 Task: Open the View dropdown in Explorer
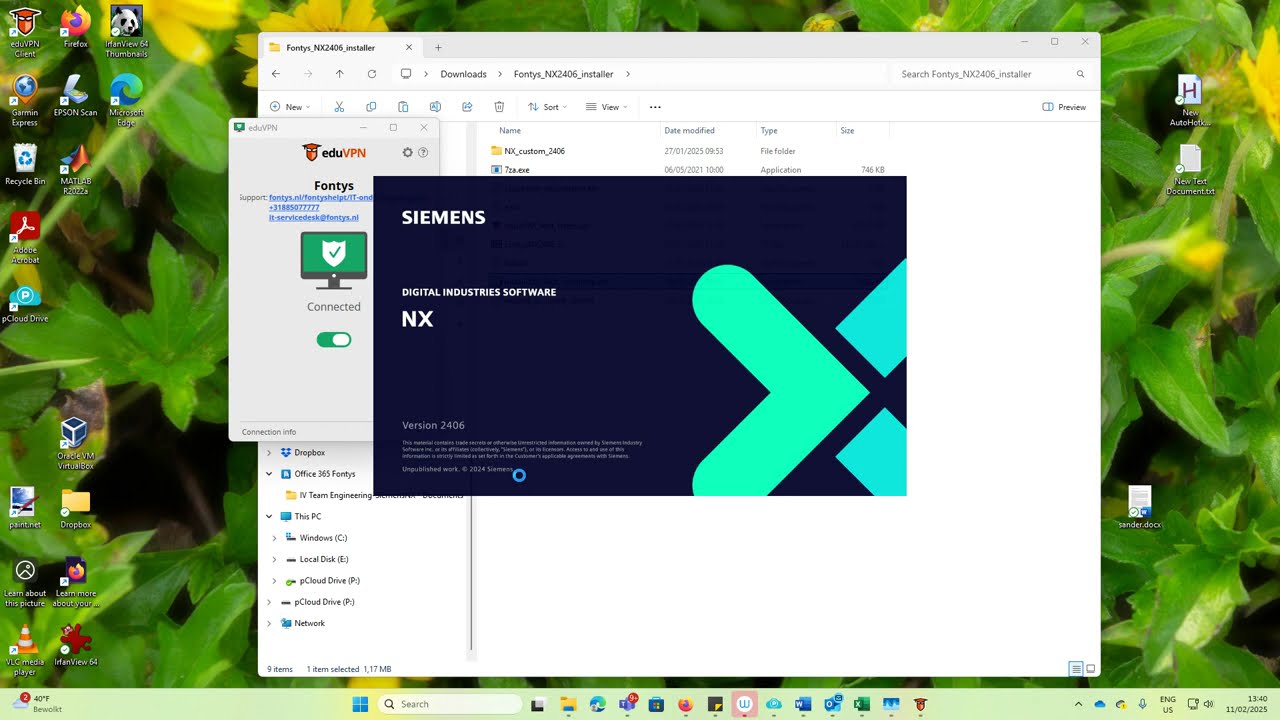(606, 107)
